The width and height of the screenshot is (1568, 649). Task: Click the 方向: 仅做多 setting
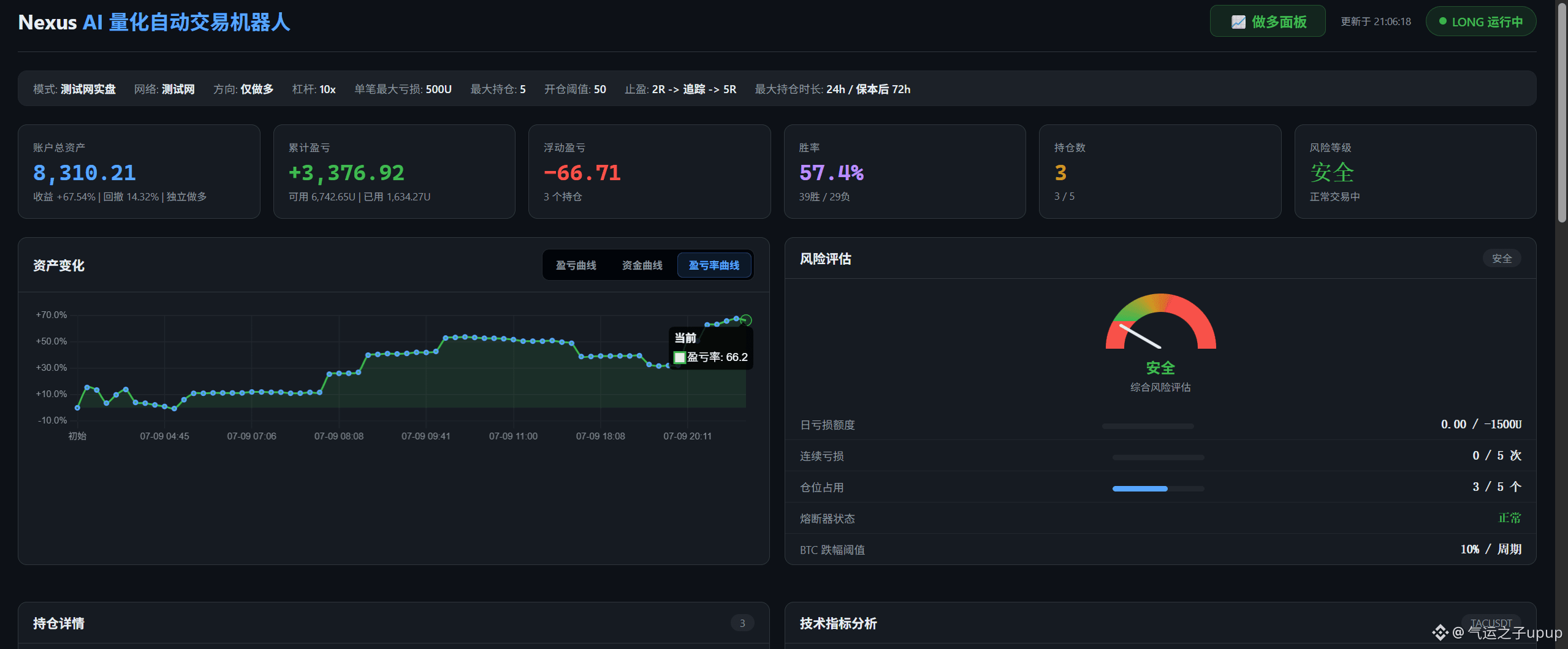coord(243,89)
